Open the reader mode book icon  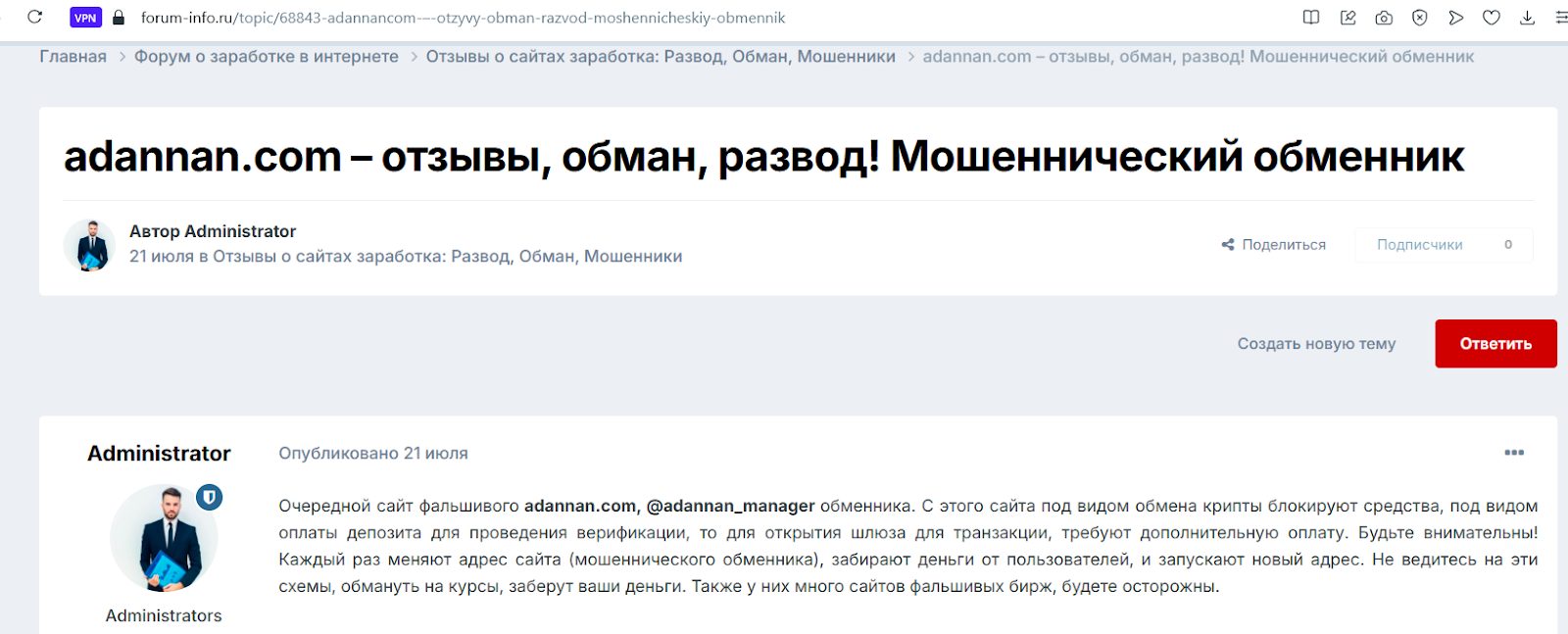click(1311, 18)
